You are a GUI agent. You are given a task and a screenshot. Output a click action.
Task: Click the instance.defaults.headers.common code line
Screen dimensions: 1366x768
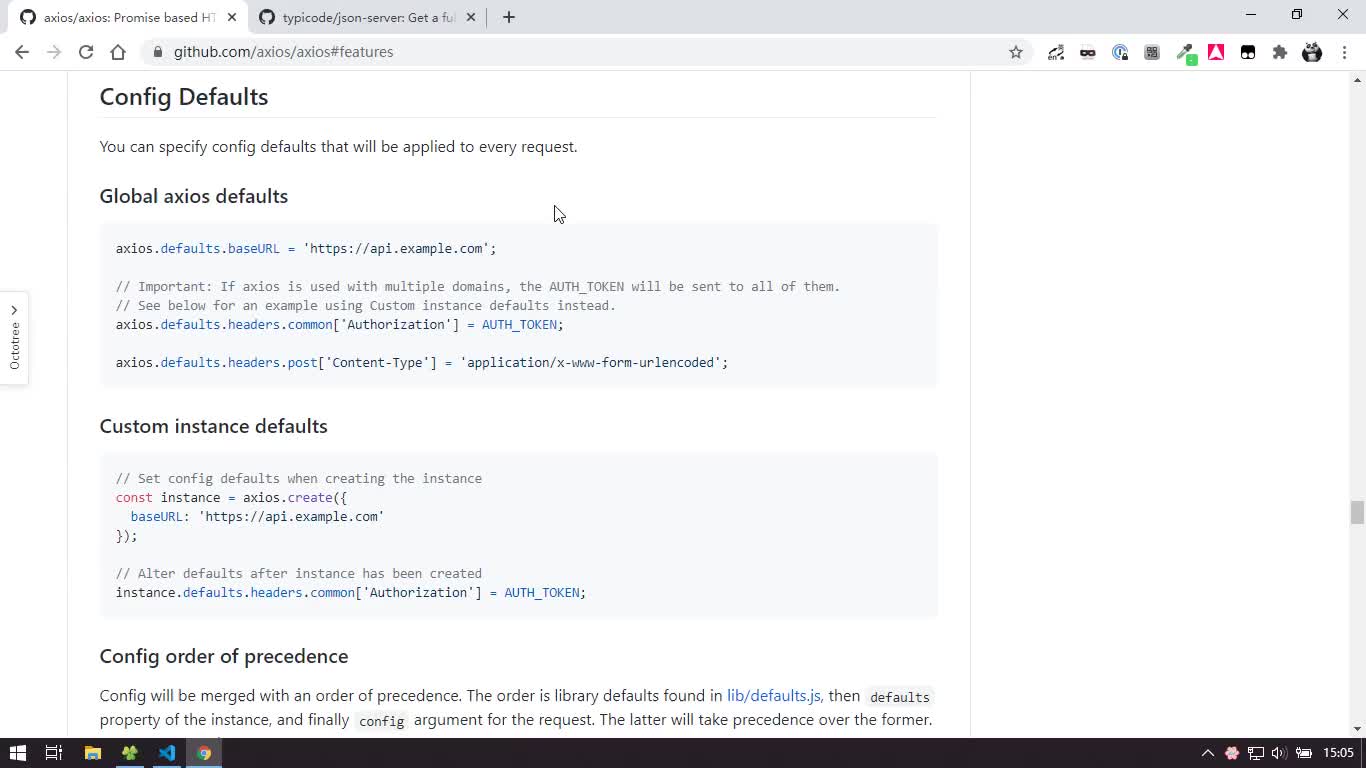coord(351,592)
